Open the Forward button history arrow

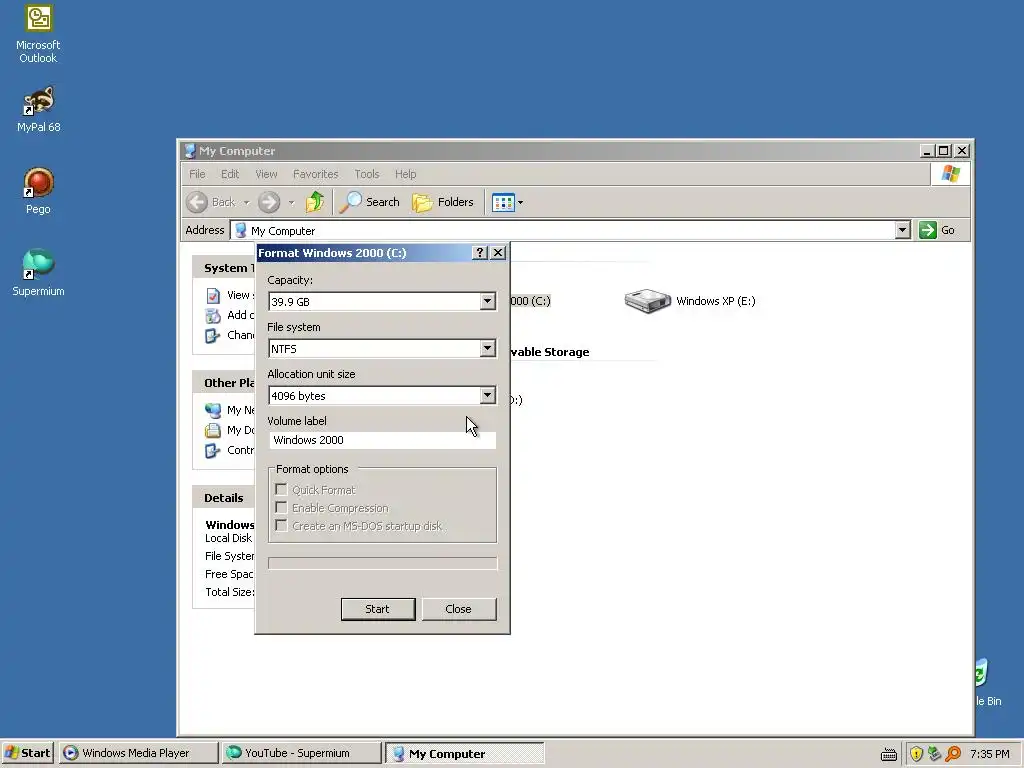[291, 202]
